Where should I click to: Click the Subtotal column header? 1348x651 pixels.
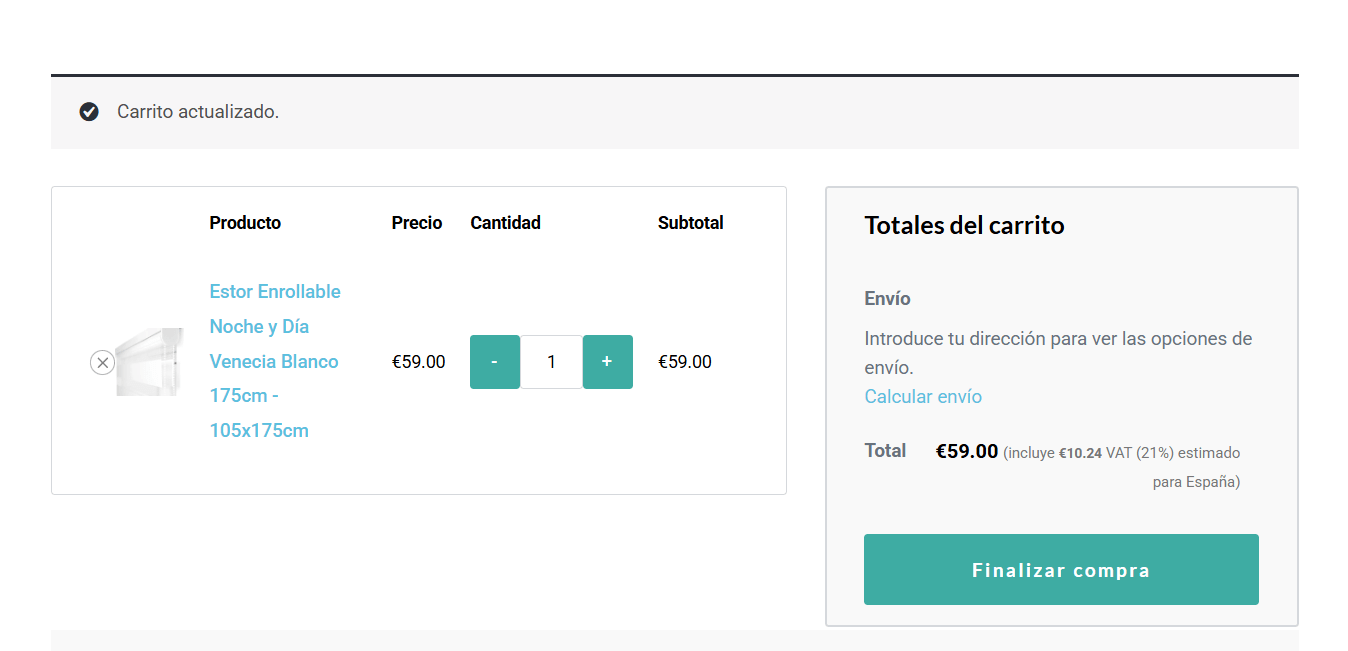click(690, 223)
